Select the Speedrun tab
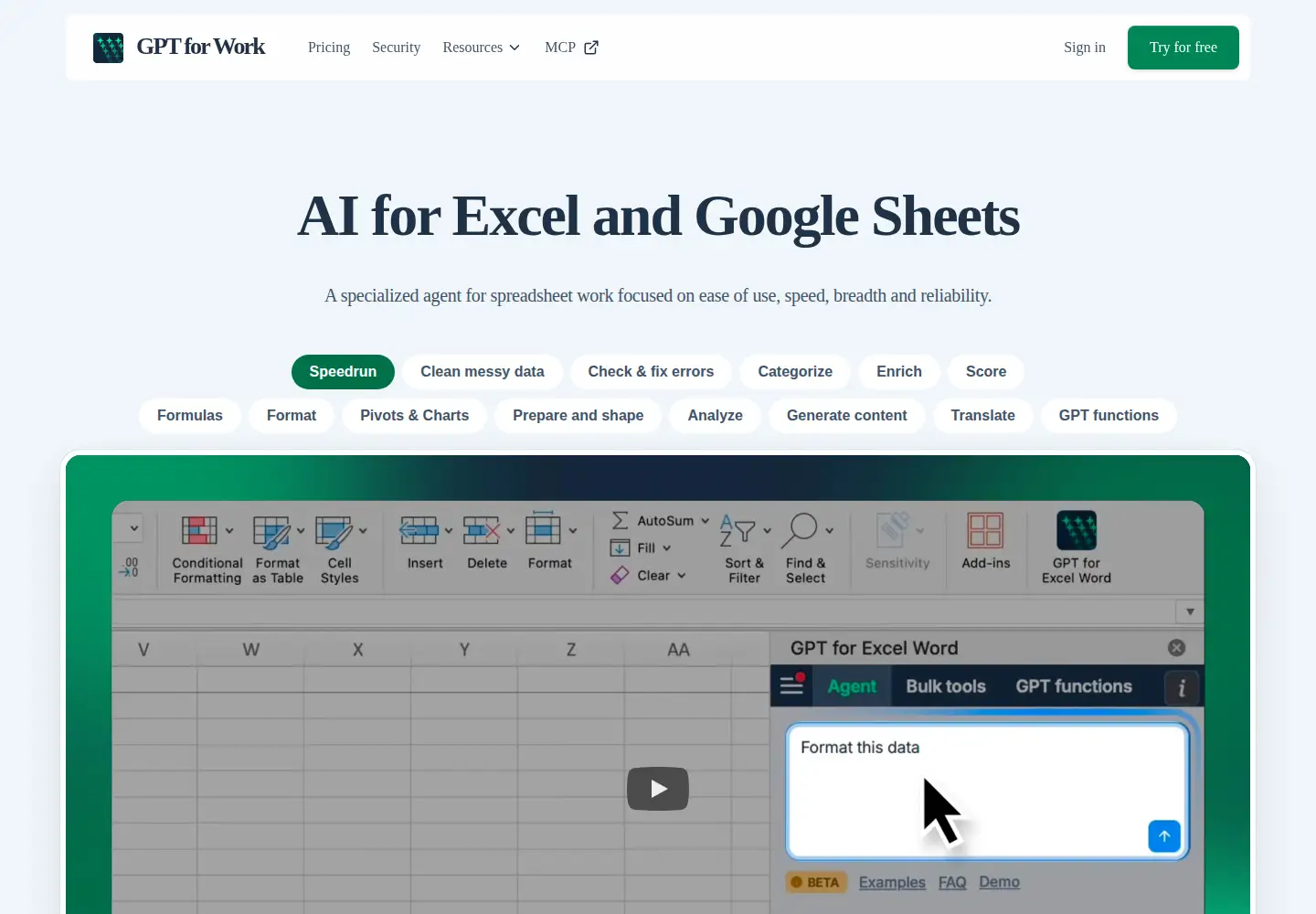The image size is (1316, 914). click(x=343, y=372)
